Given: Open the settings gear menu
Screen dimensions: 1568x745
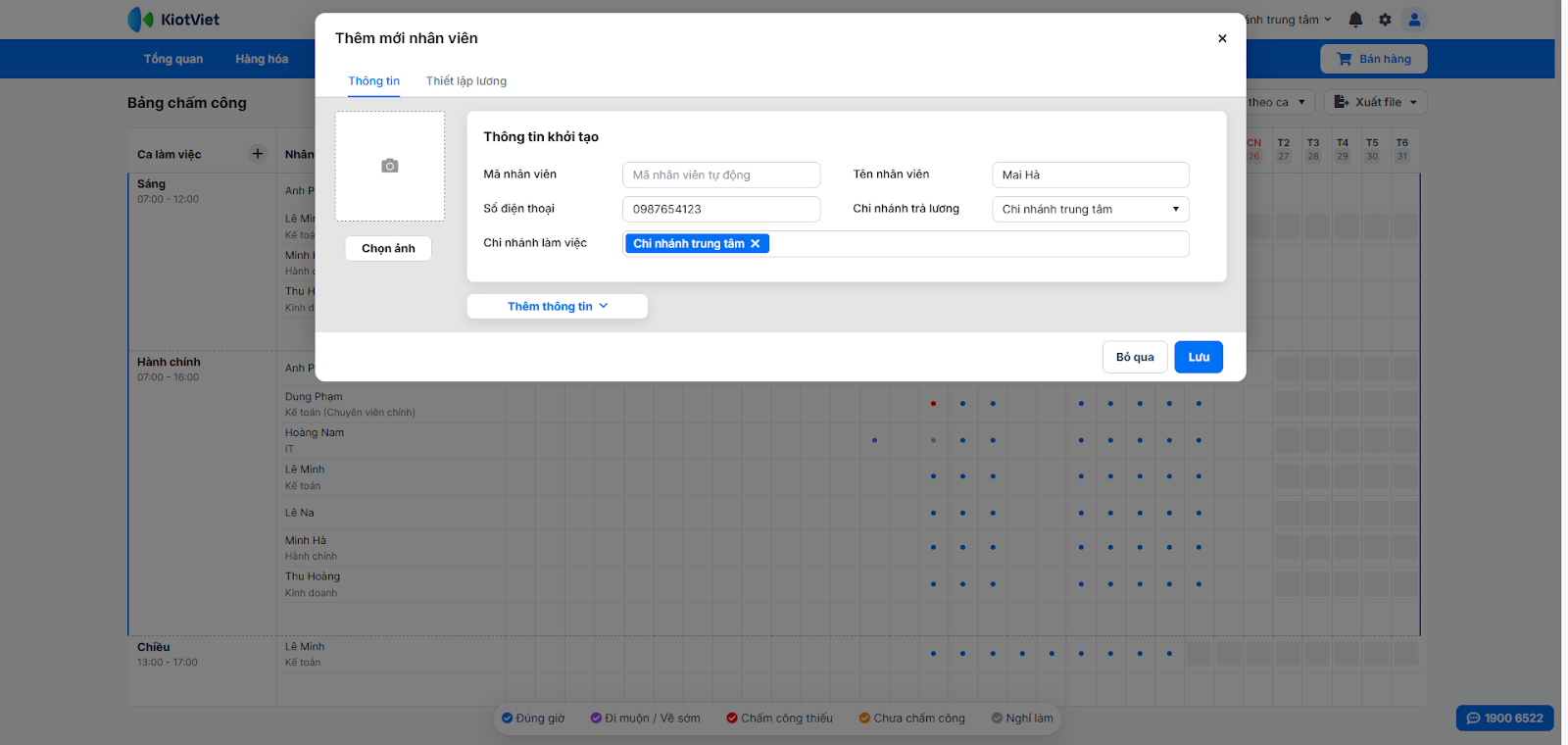Looking at the screenshot, I should (x=1385, y=20).
